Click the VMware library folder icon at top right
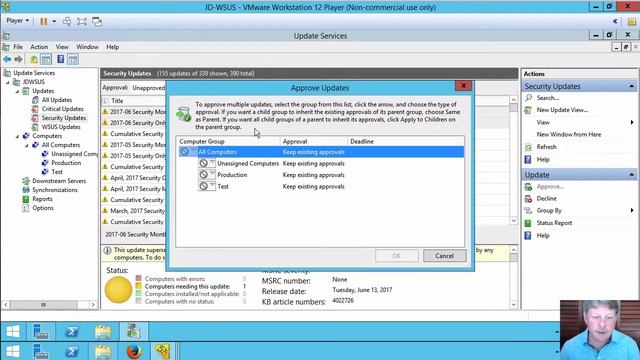This screenshot has width=640, height=360. point(631,22)
